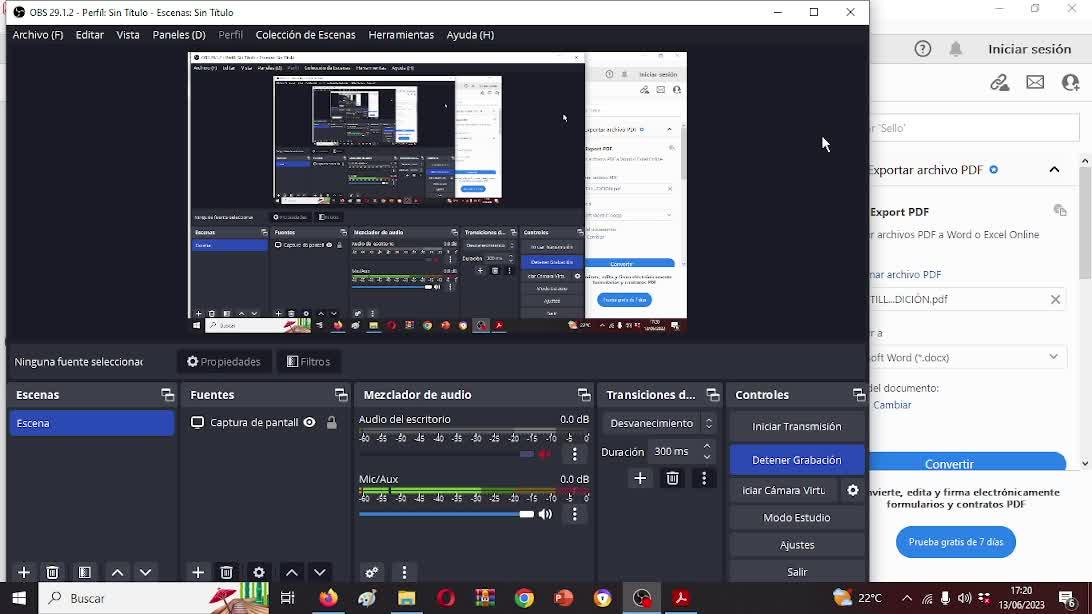
Task: Select the Escena item in scenes list
Action: click(x=91, y=423)
